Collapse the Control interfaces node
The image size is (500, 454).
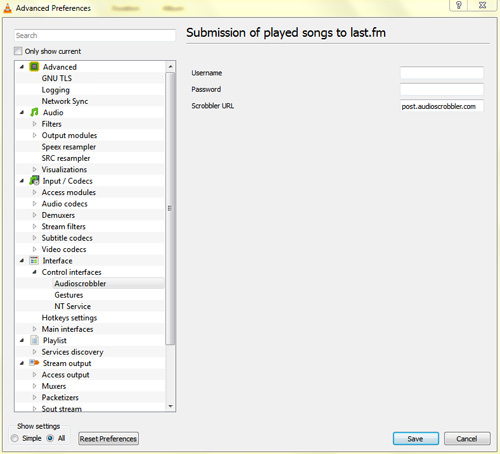[35, 272]
